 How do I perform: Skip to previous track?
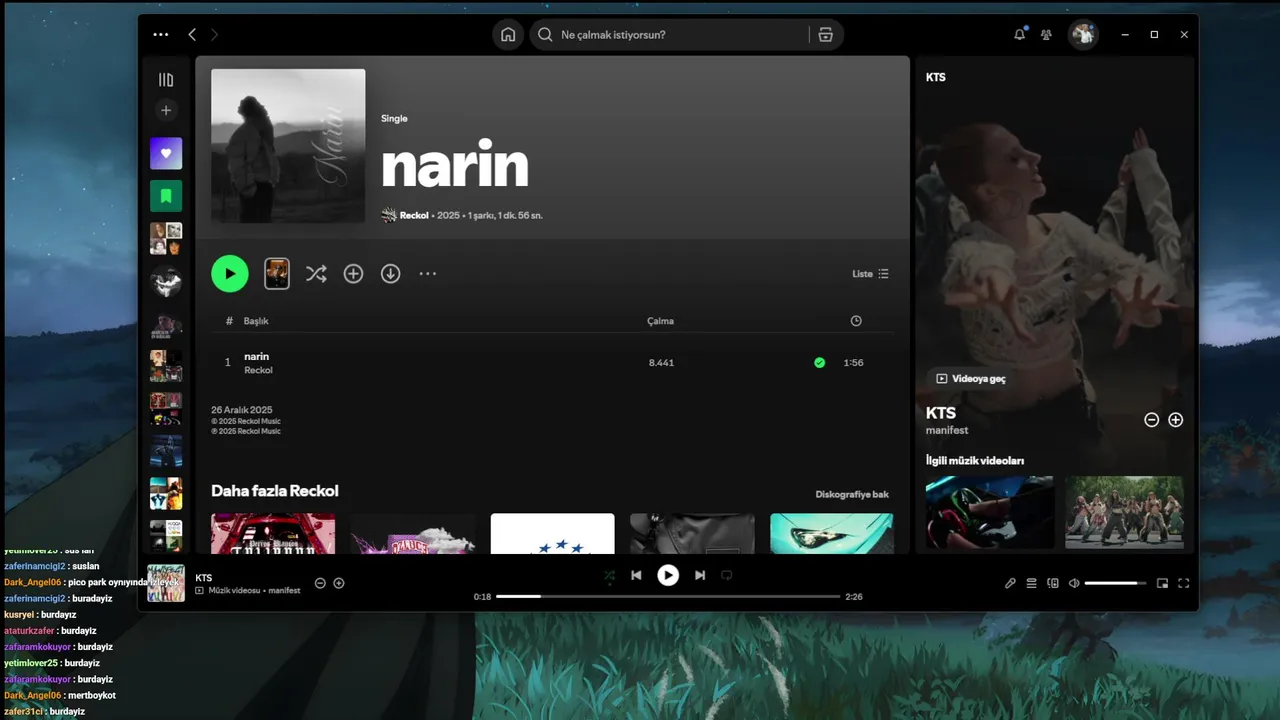point(636,575)
